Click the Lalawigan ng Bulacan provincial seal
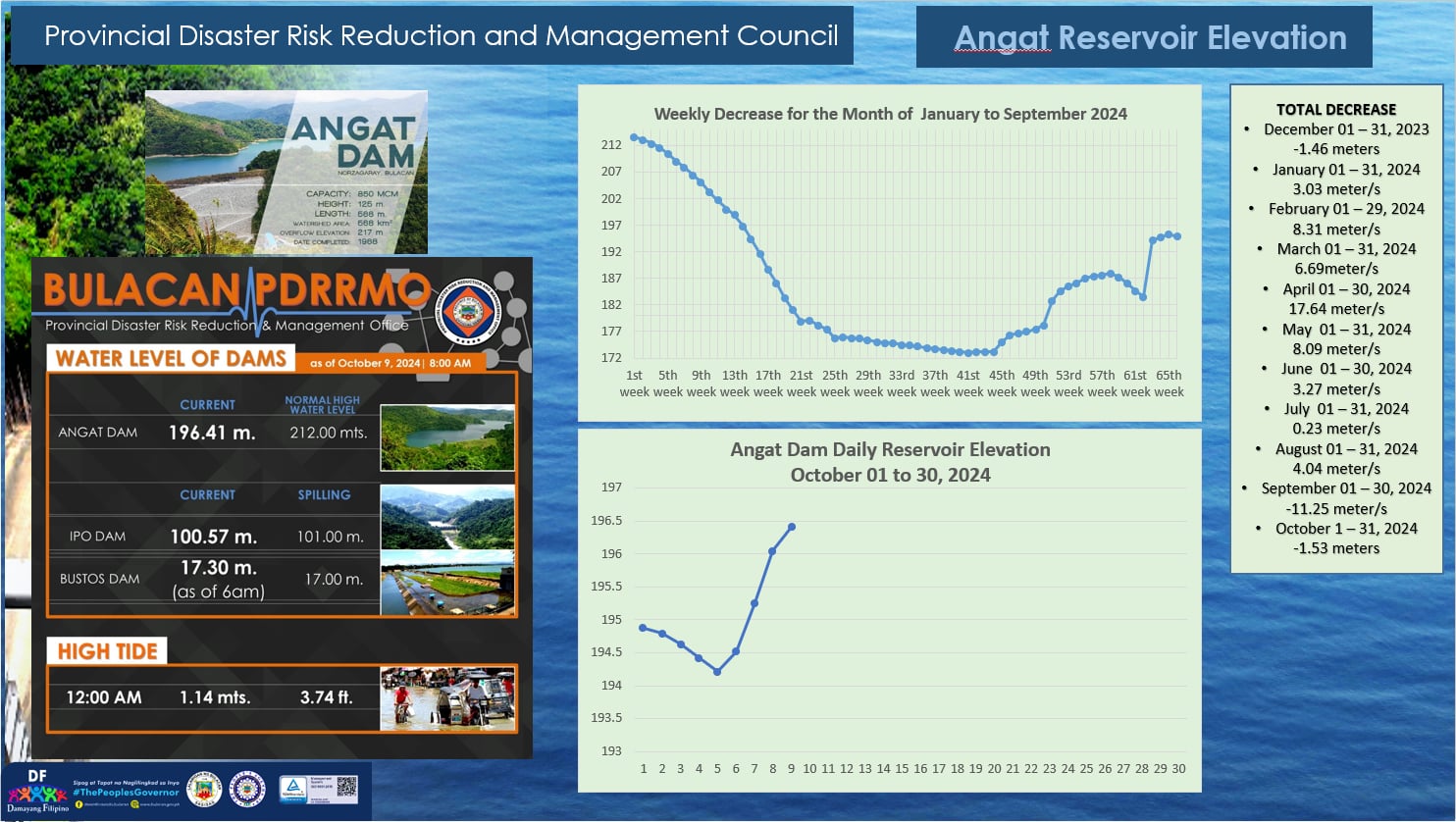Viewport: 1456px width, 822px height. tap(204, 790)
